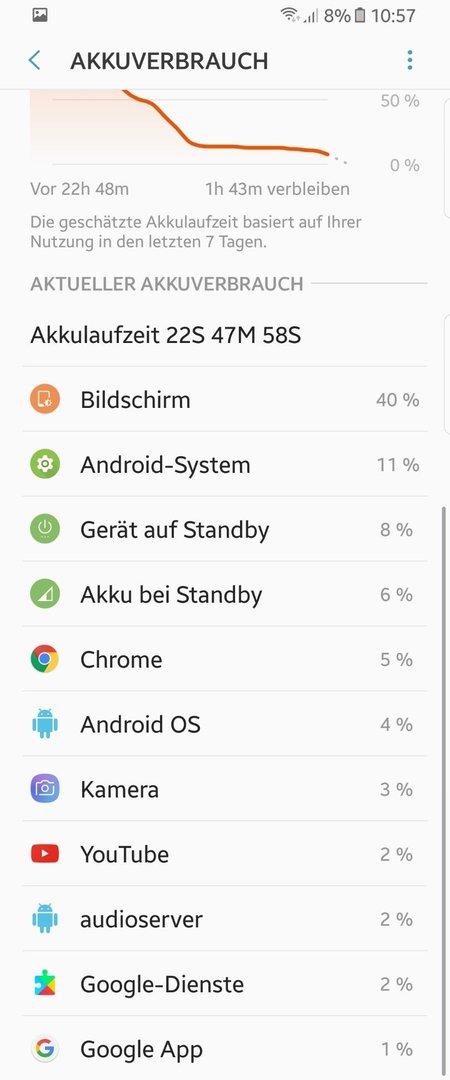Open the three-dot overflow menu
The image size is (450, 1080).
tap(410, 61)
